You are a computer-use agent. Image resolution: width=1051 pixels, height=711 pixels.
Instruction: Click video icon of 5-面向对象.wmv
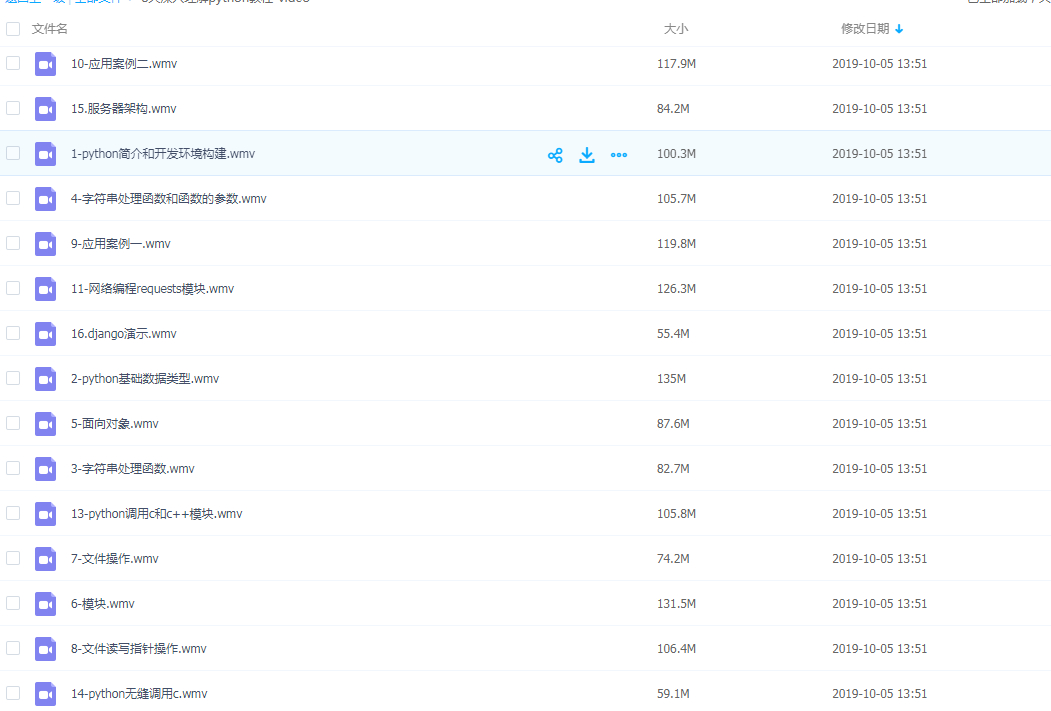(46, 424)
